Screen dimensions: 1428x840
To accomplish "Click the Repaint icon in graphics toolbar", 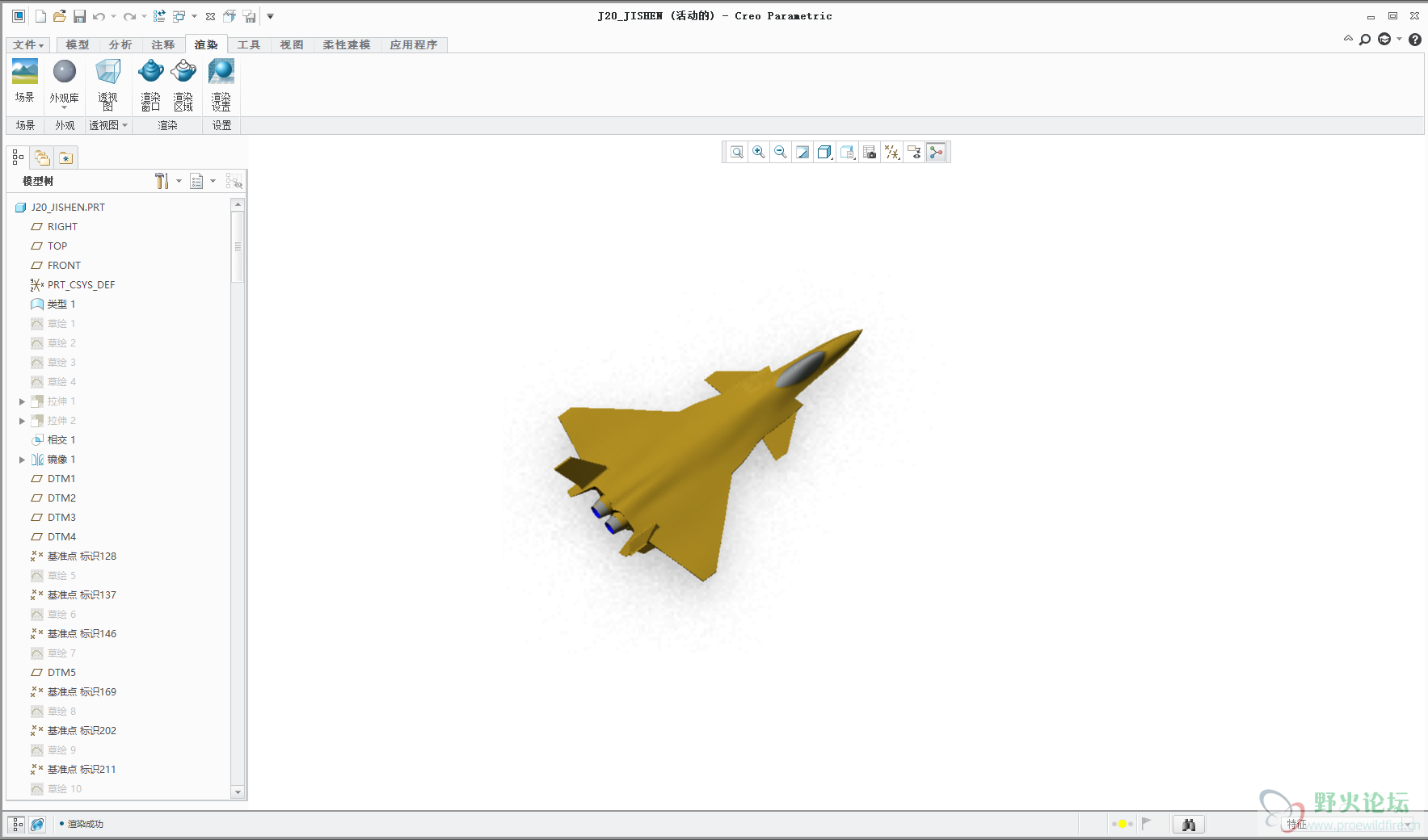I will tap(802, 152).
